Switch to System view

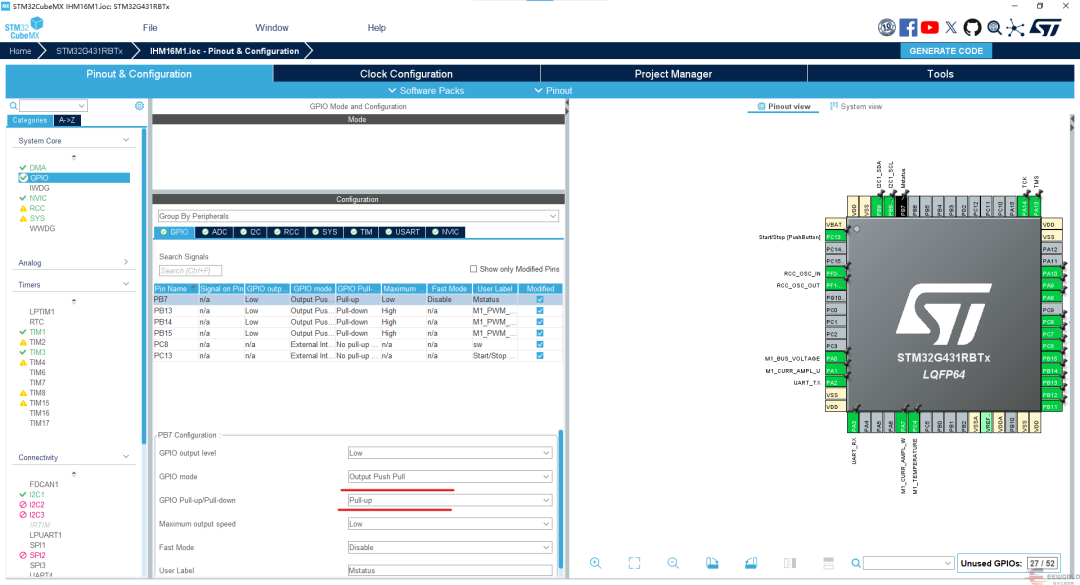click(x=856, y=106)
